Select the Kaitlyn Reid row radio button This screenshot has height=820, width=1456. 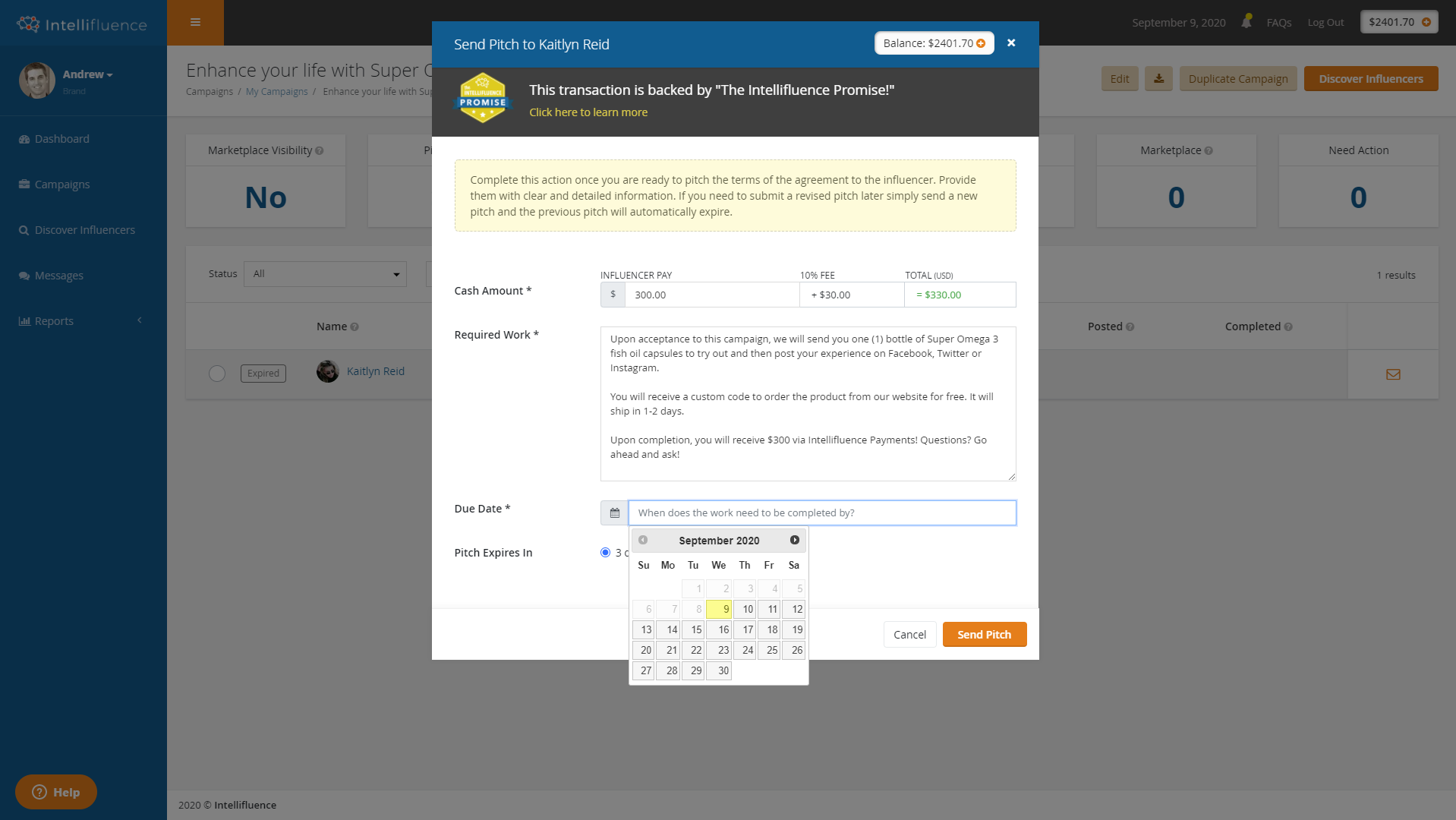pos(217,374)
